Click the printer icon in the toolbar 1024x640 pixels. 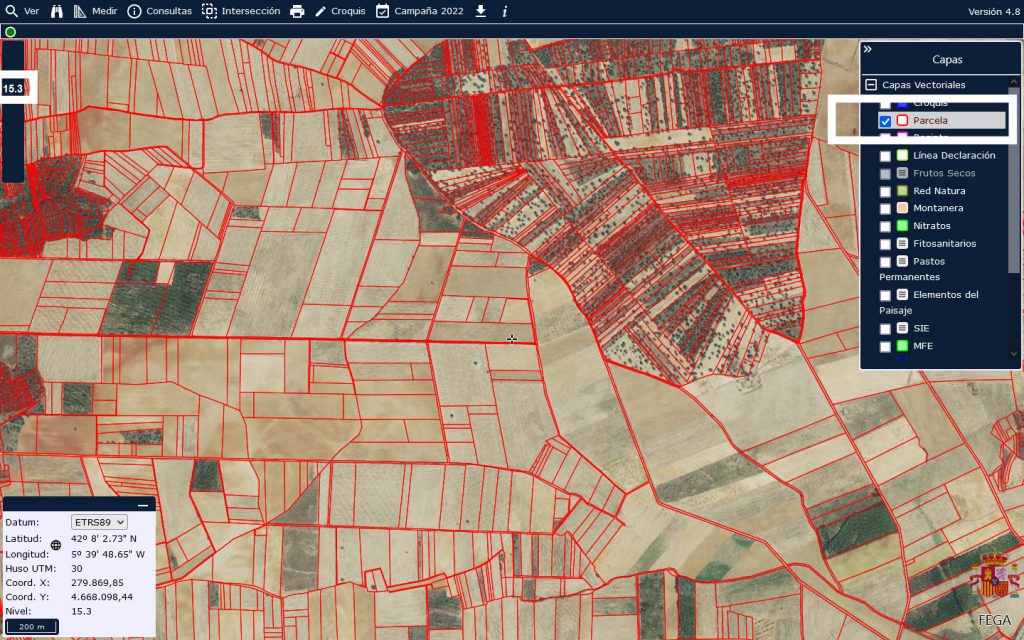click(297, 11)
